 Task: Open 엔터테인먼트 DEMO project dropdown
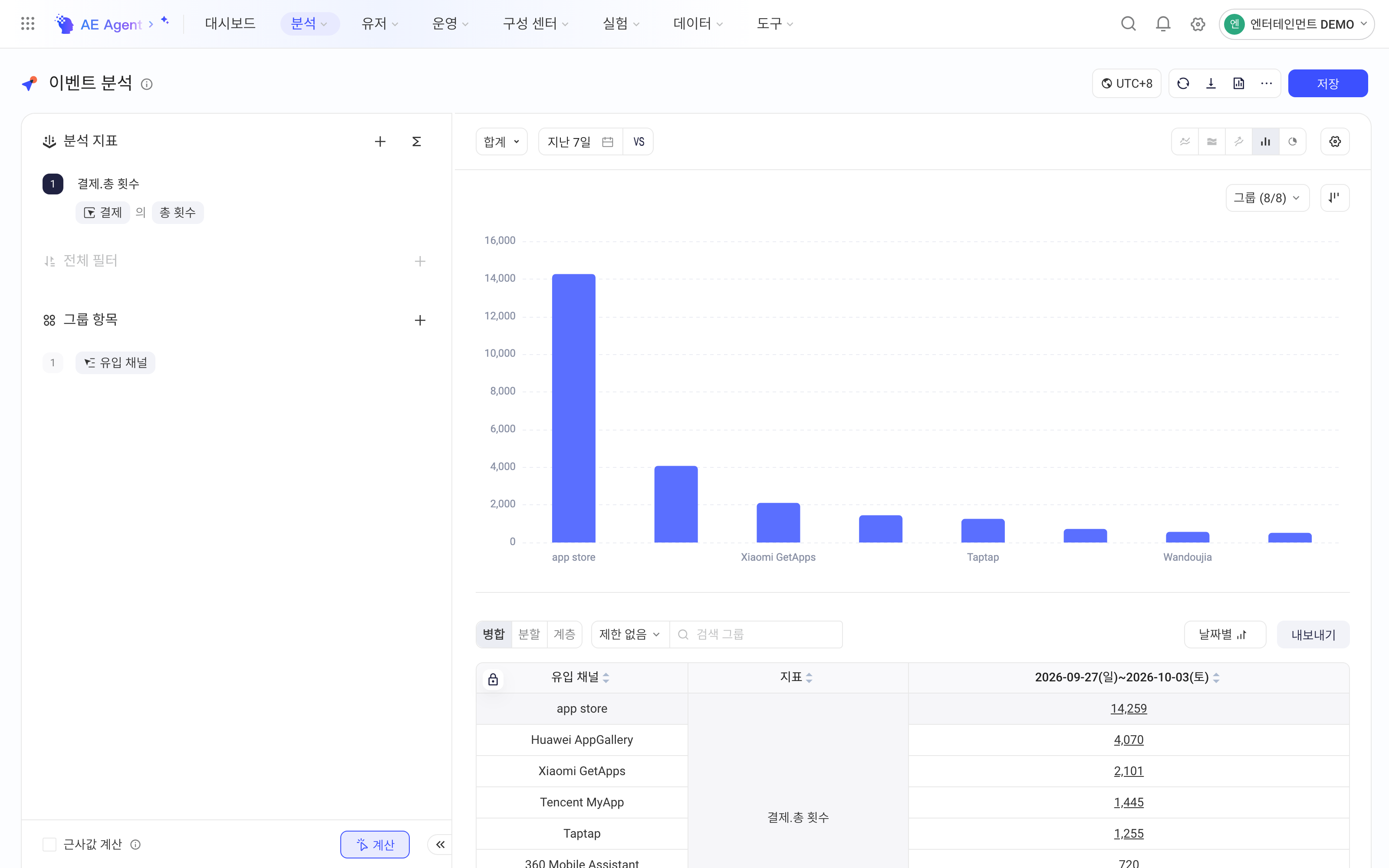click(1296, 24)
